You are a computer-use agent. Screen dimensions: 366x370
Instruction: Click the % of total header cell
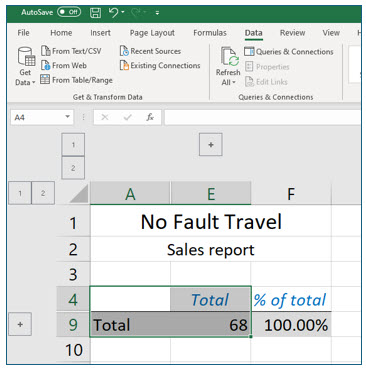pyautogui.click(x=291, y=299)
